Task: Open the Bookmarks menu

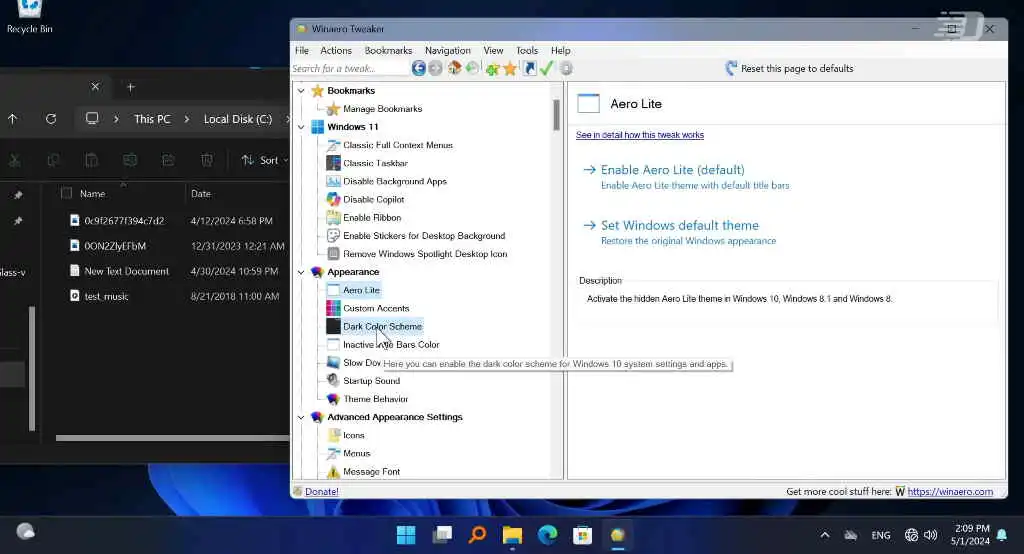Action: pyautogui.click(x=389, y=50)
